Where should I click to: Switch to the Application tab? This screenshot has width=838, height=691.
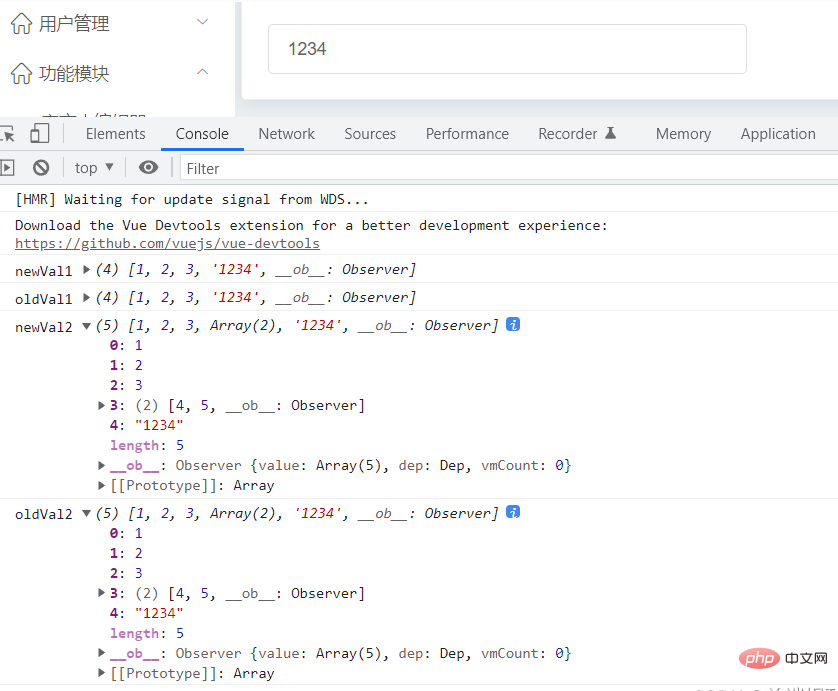click(x=778, y=134)
